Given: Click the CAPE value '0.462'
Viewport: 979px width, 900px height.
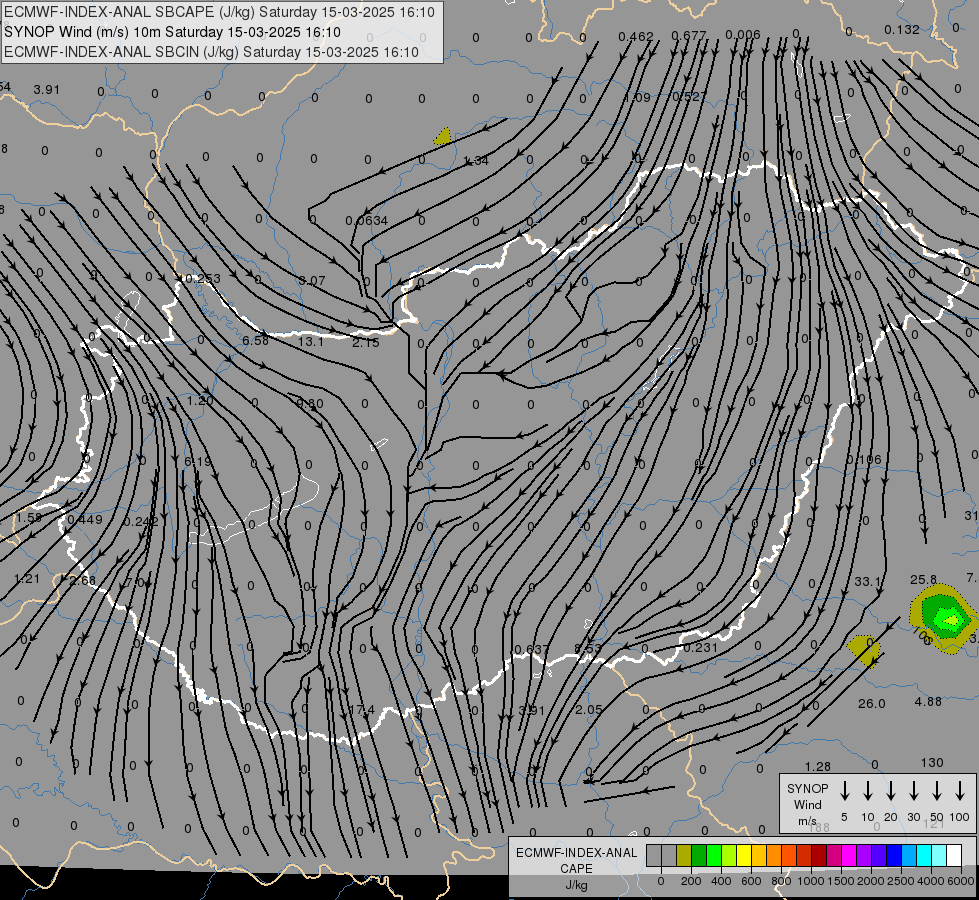Looking at the screenshot, I should click(x=636, y=37).
